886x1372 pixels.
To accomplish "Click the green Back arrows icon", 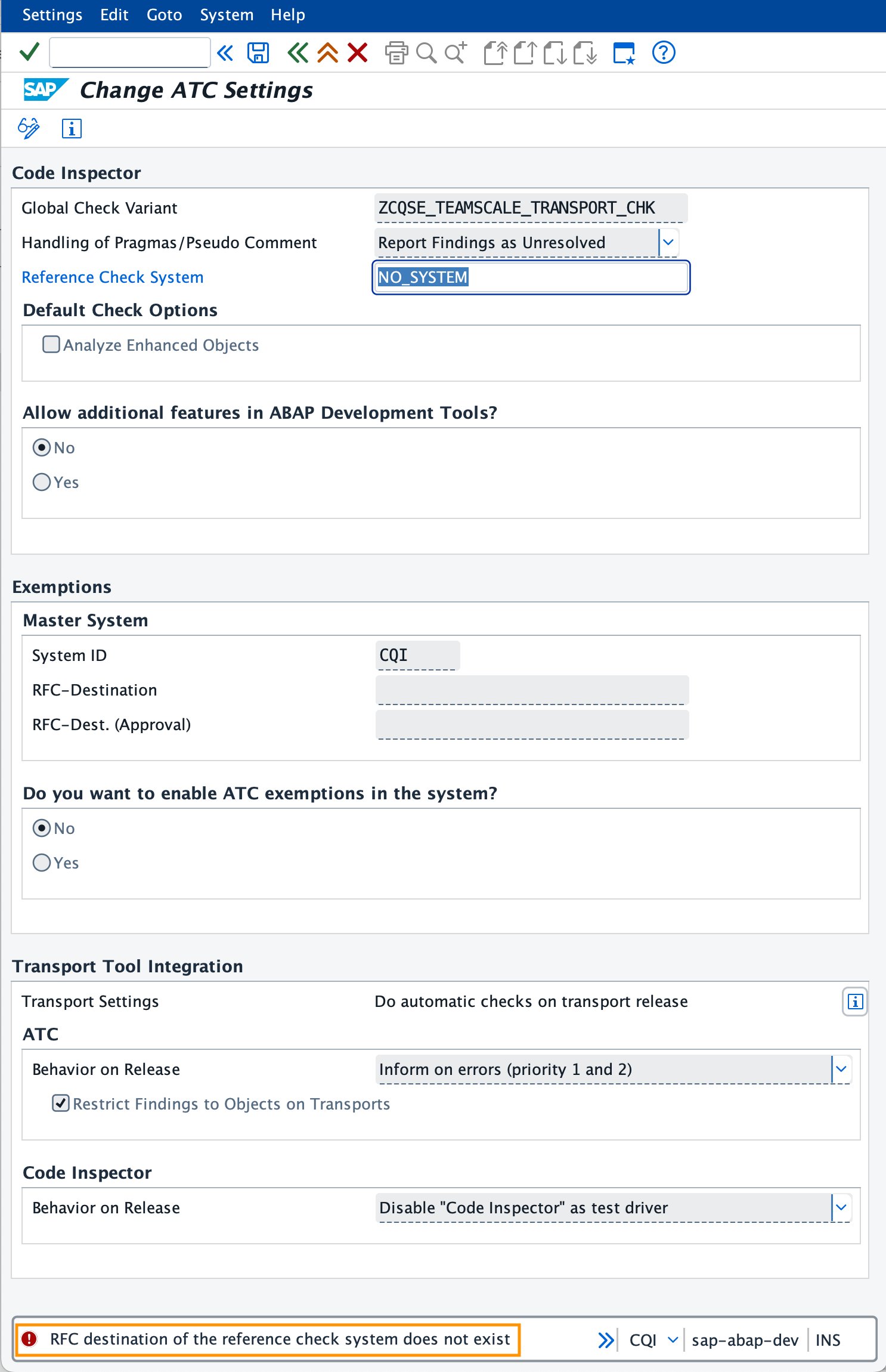I will click(x=298, y=52).
